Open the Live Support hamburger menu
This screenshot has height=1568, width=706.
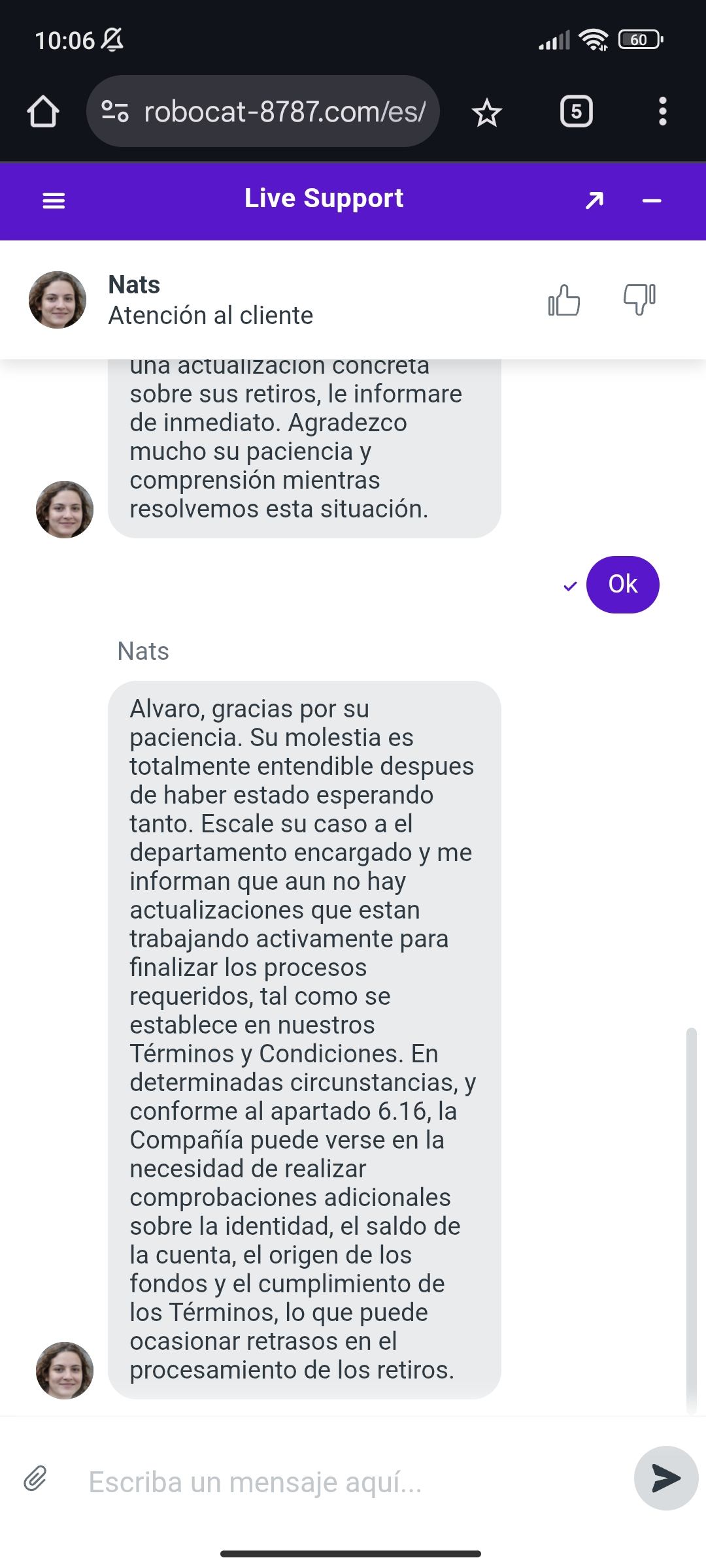click(x=54, y=201)
